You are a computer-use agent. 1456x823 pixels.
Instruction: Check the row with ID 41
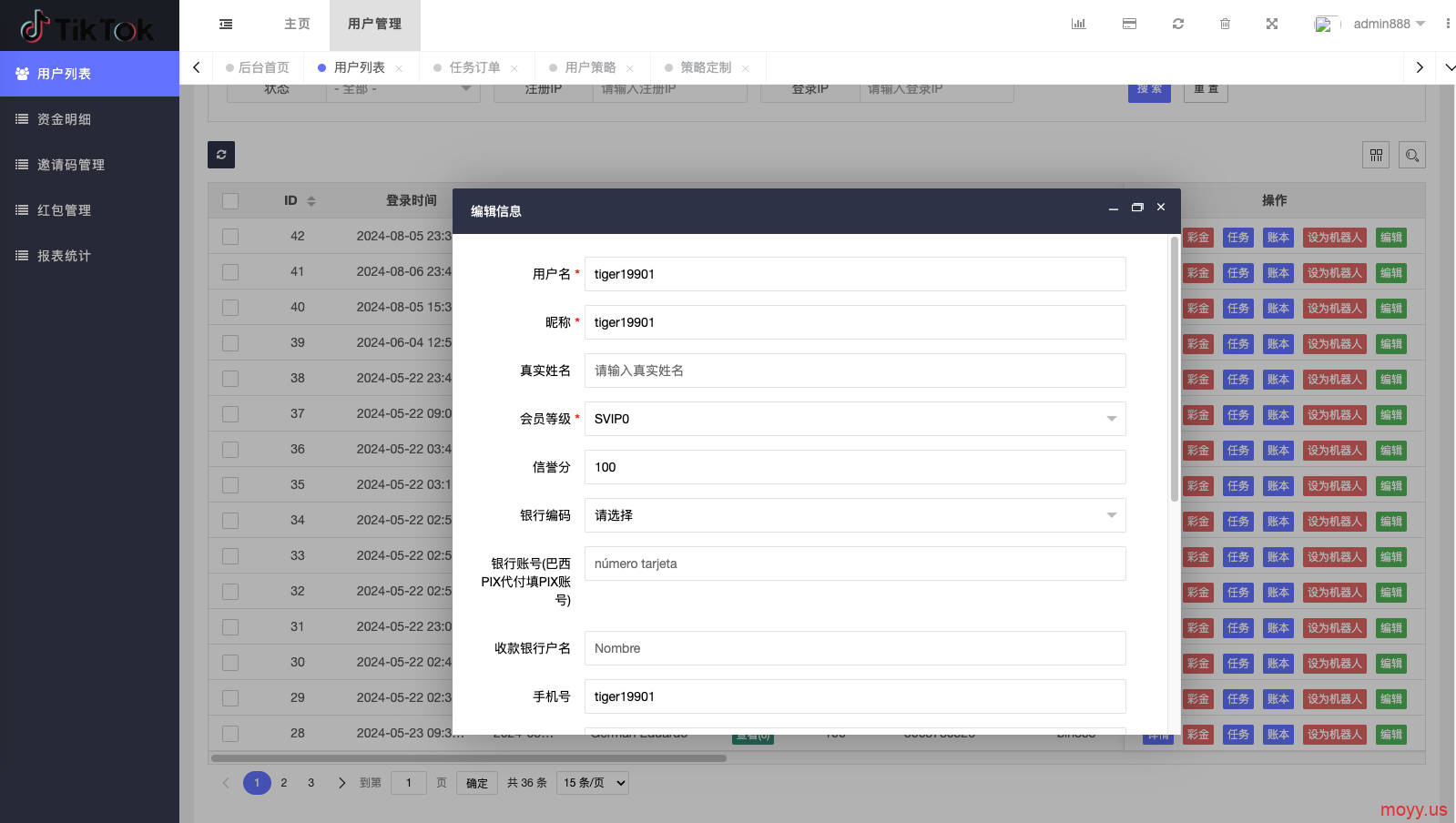[x=230, y=272]
